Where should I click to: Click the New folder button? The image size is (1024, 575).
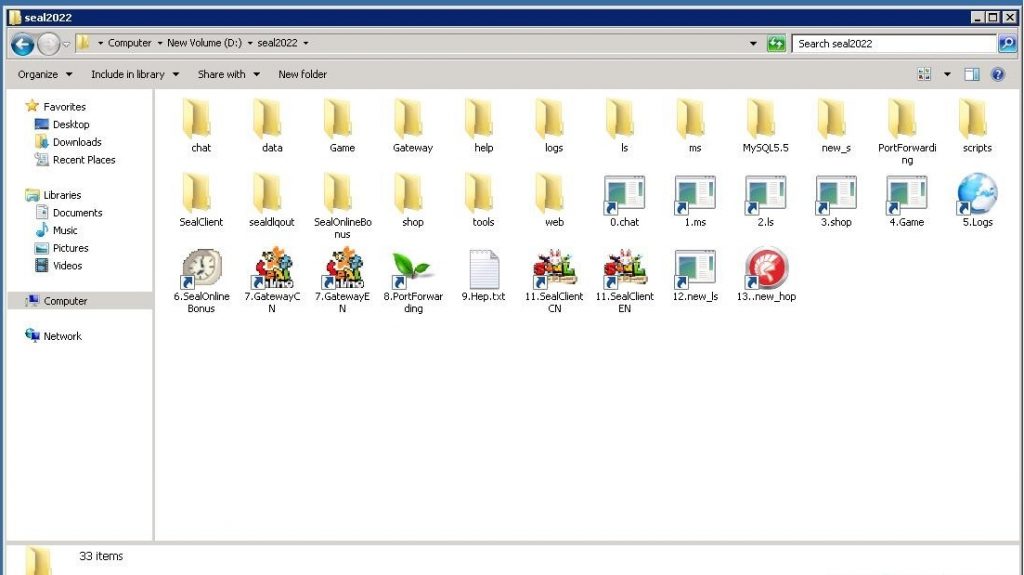(x=302, y=74)
